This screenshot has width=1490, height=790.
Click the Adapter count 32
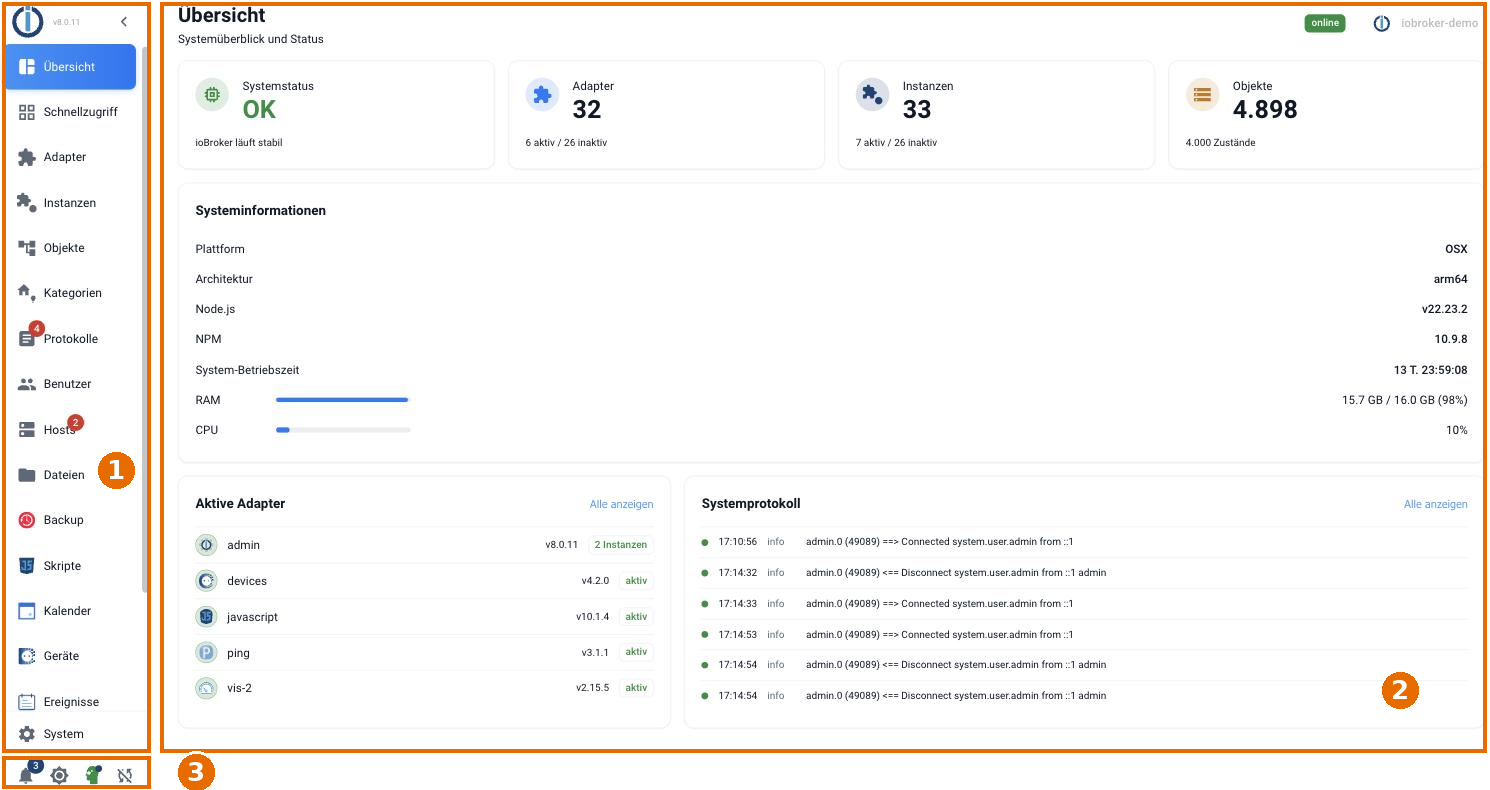coord(587,109)
